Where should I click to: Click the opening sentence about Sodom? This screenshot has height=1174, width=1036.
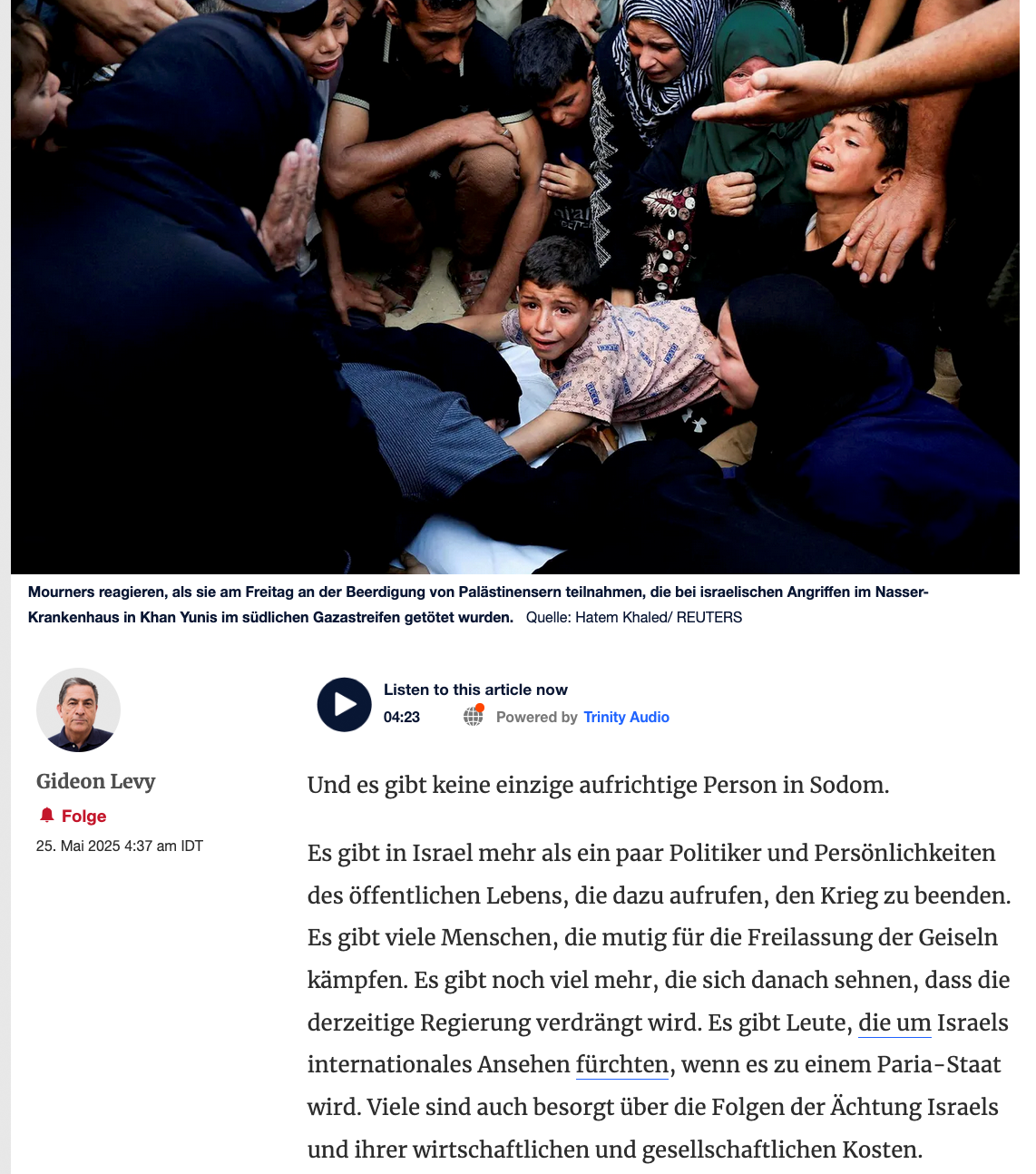coord(598,785)
